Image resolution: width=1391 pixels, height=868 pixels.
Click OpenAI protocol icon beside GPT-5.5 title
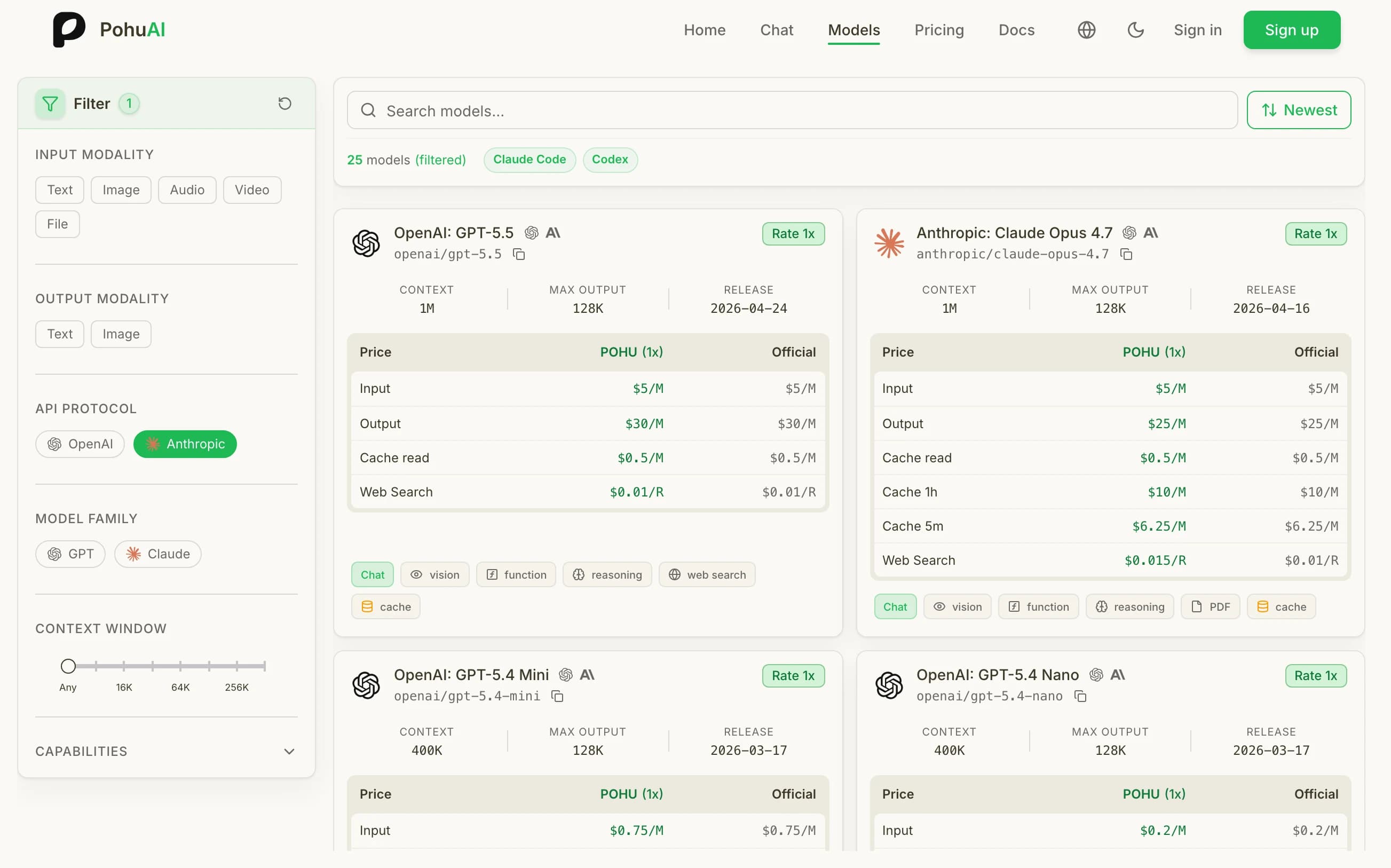(532, 233)
